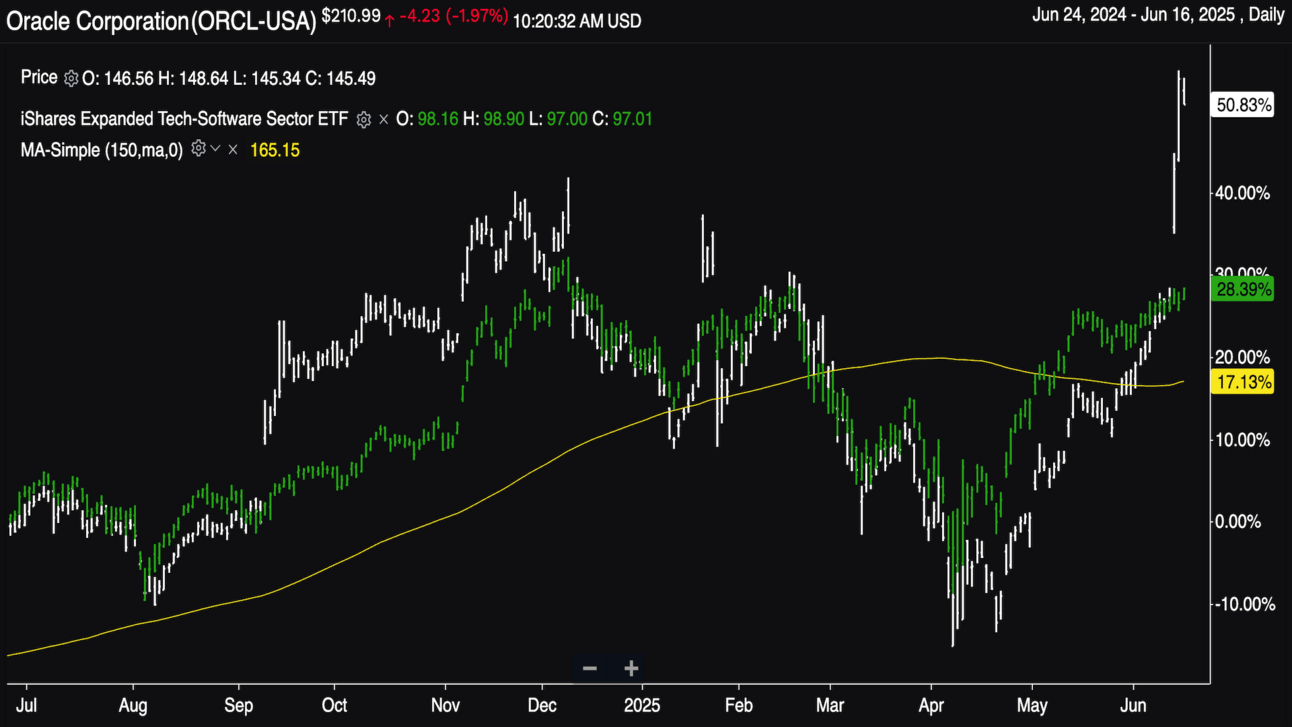Expand the MA-Simple indicator dropdown chevron
The image size is (1292, 727).
coord(215,149)
